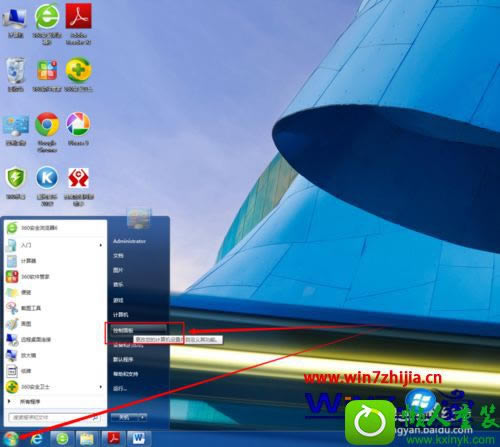The height and width of the screenshot is (447, 500).
Task: Click the search magnifier icon in Start menu
Action: (x=96, y=417)
